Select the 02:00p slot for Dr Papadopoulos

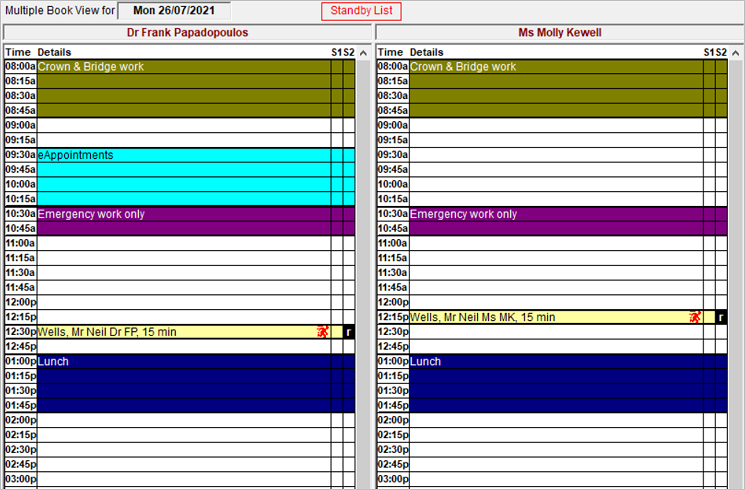point(184,420)
